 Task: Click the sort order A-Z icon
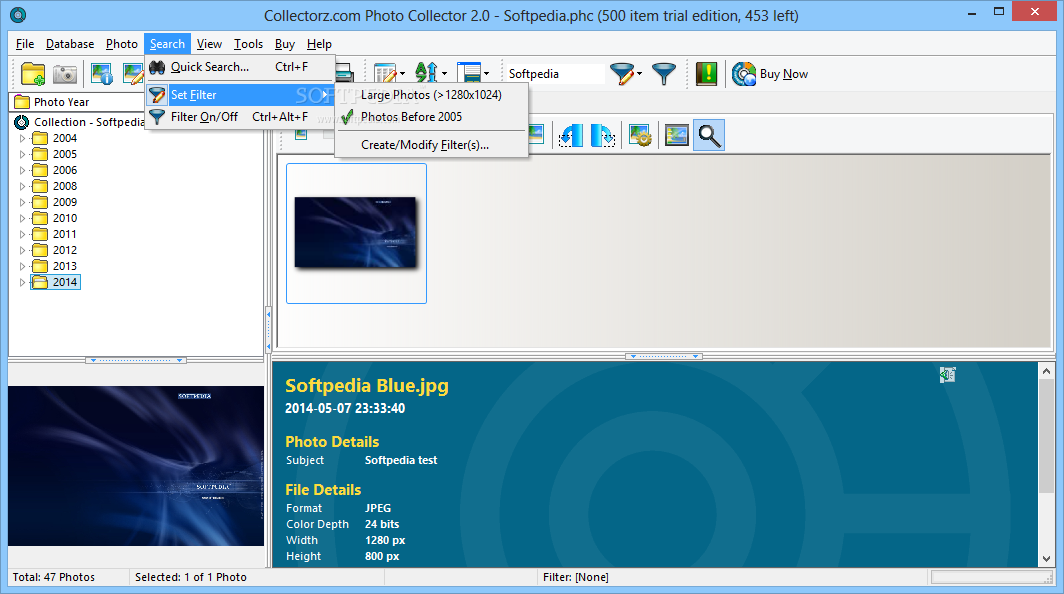pyautogui.click(x=426, y=73)
